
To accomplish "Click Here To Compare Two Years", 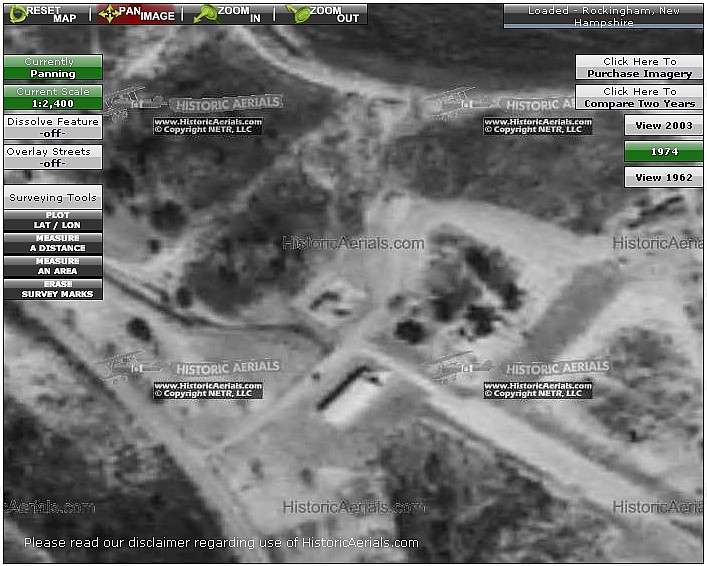I will point(639,97).
